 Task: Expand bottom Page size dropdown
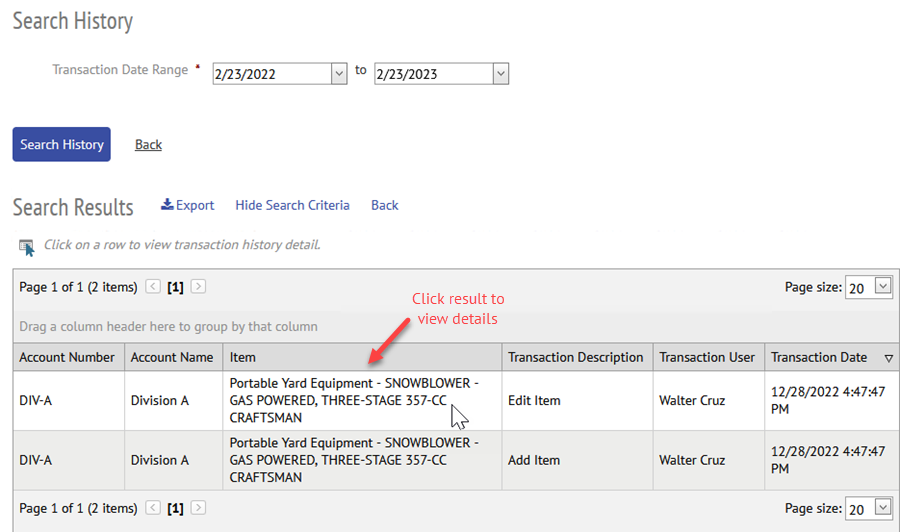tap(883, 507)
